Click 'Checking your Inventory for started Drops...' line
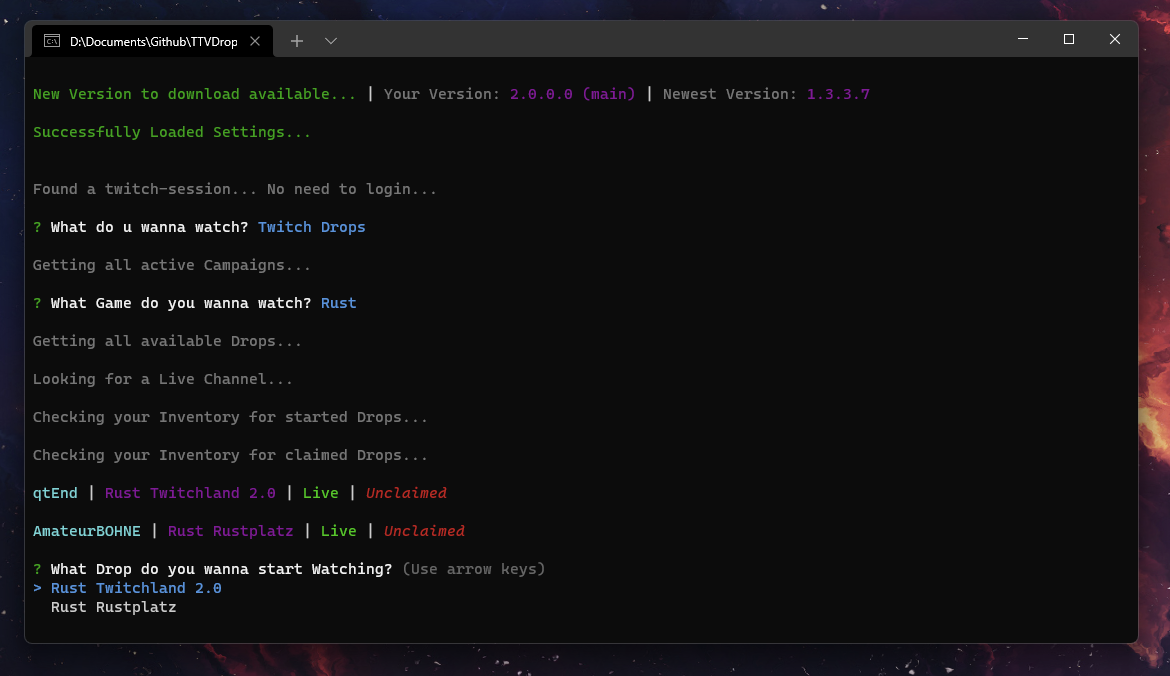Image resolution: width=1170 pixels, height=676 pixels. pos(230,417)
